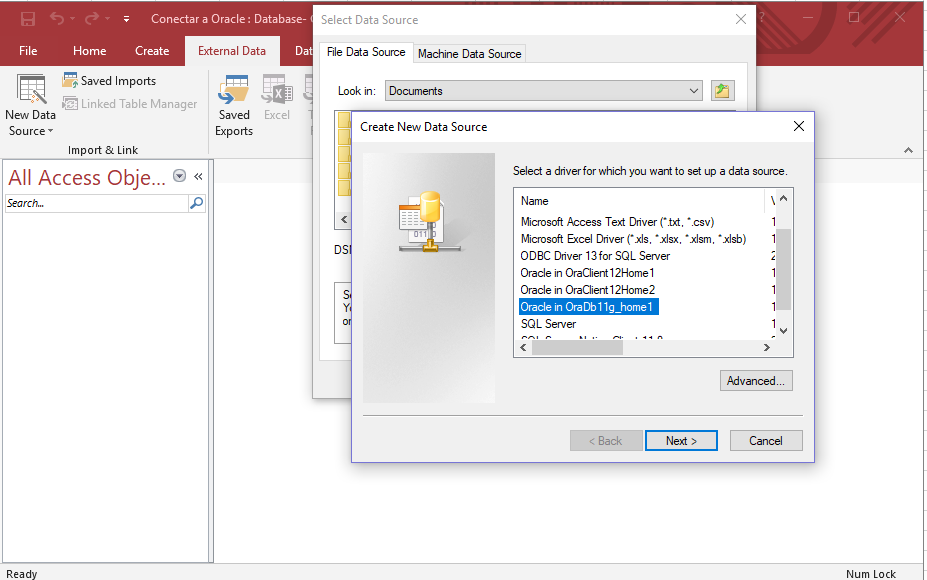Undo the last action

coord(57,19)
